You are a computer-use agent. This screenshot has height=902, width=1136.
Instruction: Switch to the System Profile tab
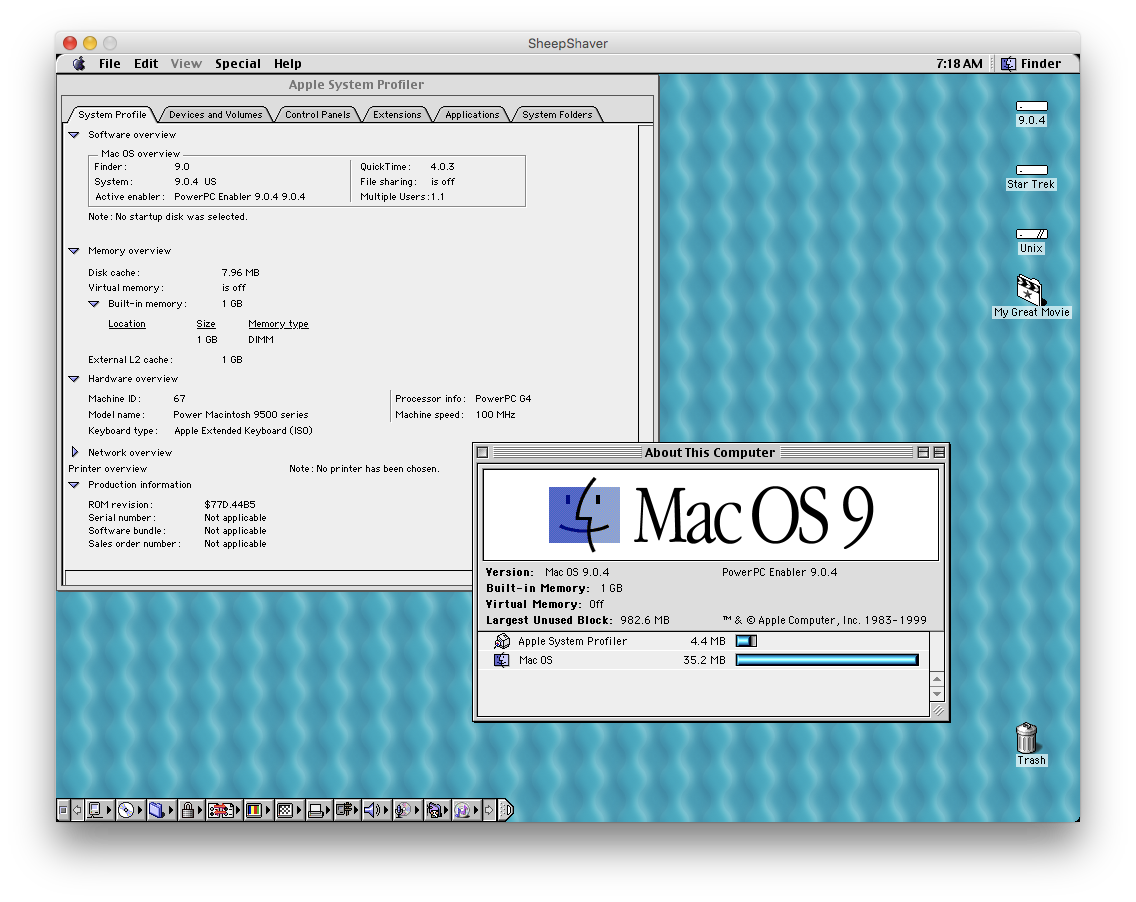pos(112,114)
